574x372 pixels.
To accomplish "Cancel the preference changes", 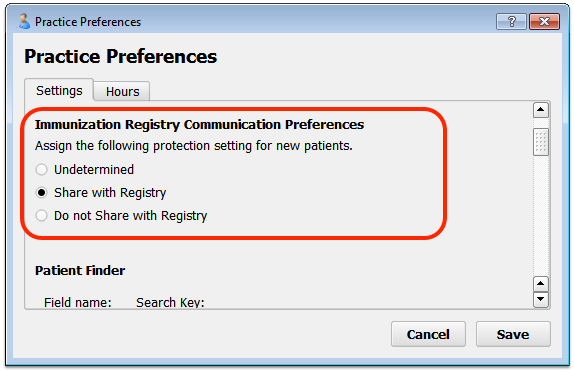I will click(x=428, y=334).
